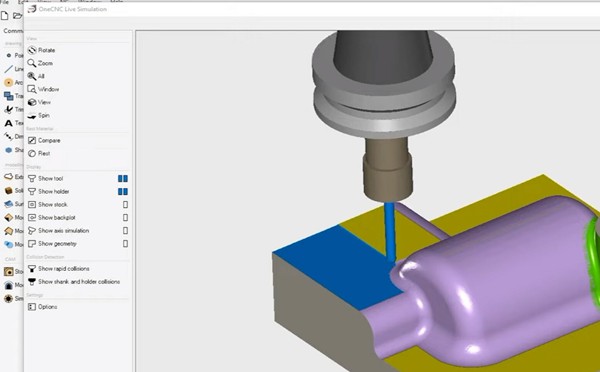600x372 pixels.
Task: Click Open folder icon in background toolbar
Action: [17, 16]
